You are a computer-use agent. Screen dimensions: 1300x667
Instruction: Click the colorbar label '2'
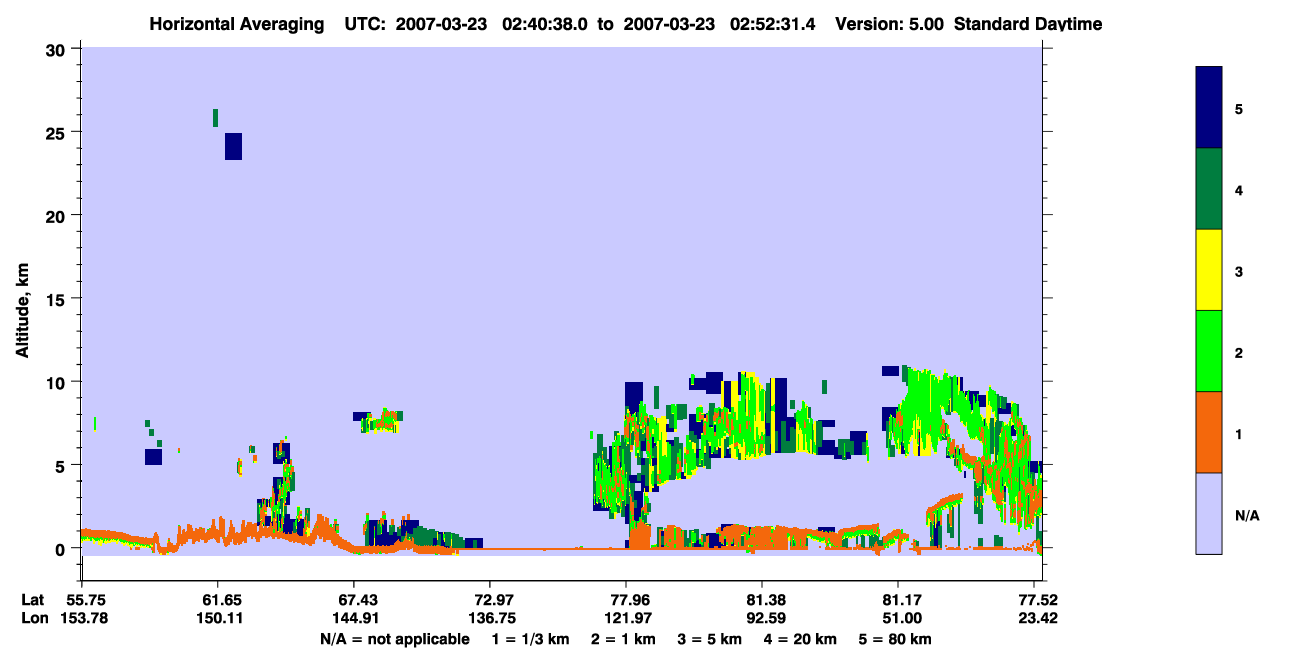pyautogui.click(x=1239, y=351)
